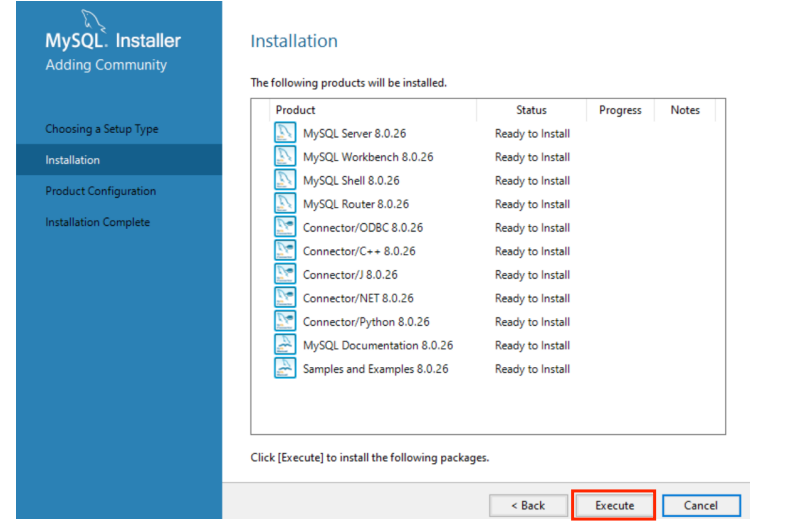Click the MySQL Router 8.0.26 product icon

tap(285, 203)
